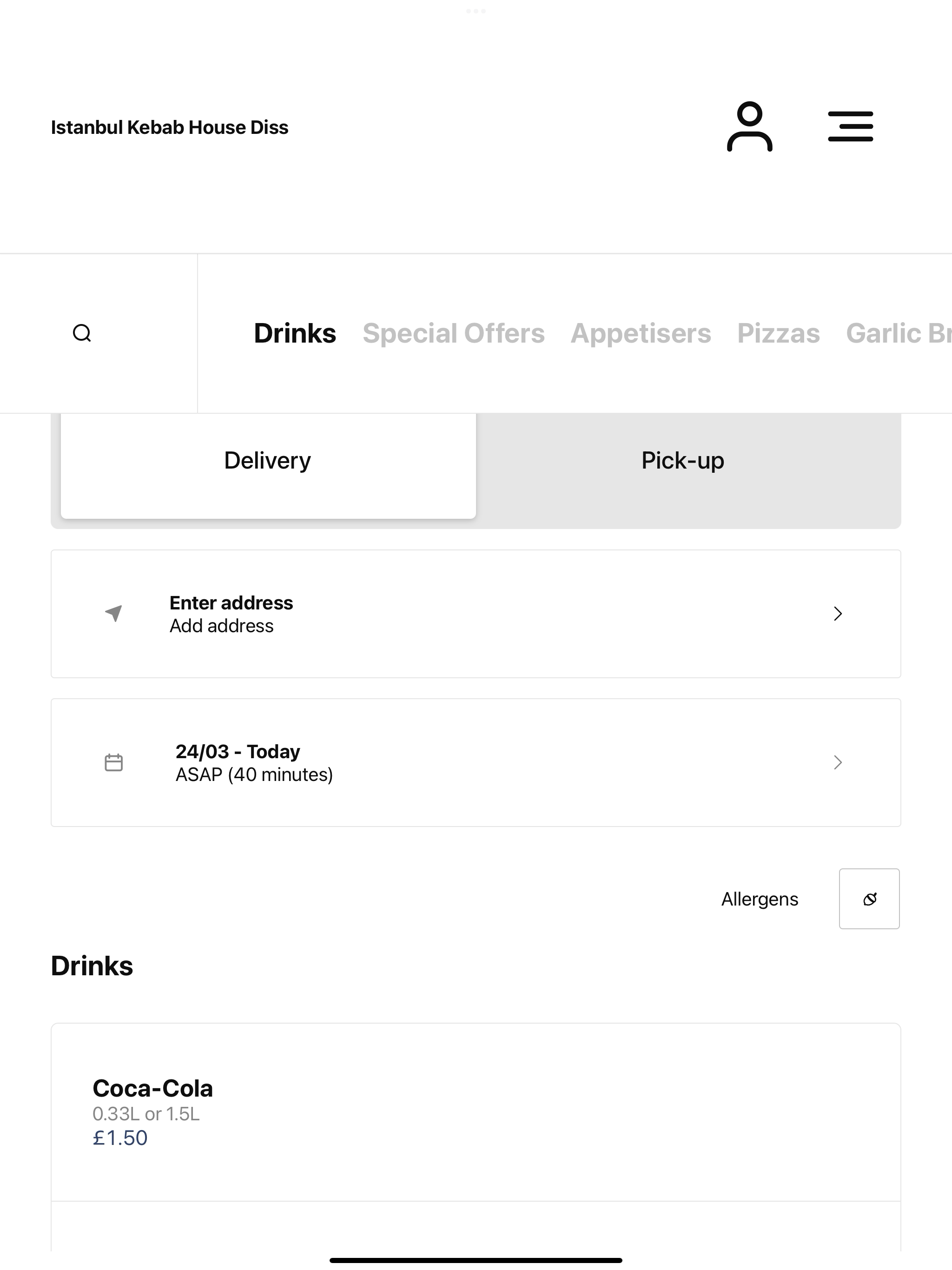The width and height of the screenshot is (952, 1270).
Task: Switch to the Special Offers tab
Action: pyautogui.click(x=454, y=334)
